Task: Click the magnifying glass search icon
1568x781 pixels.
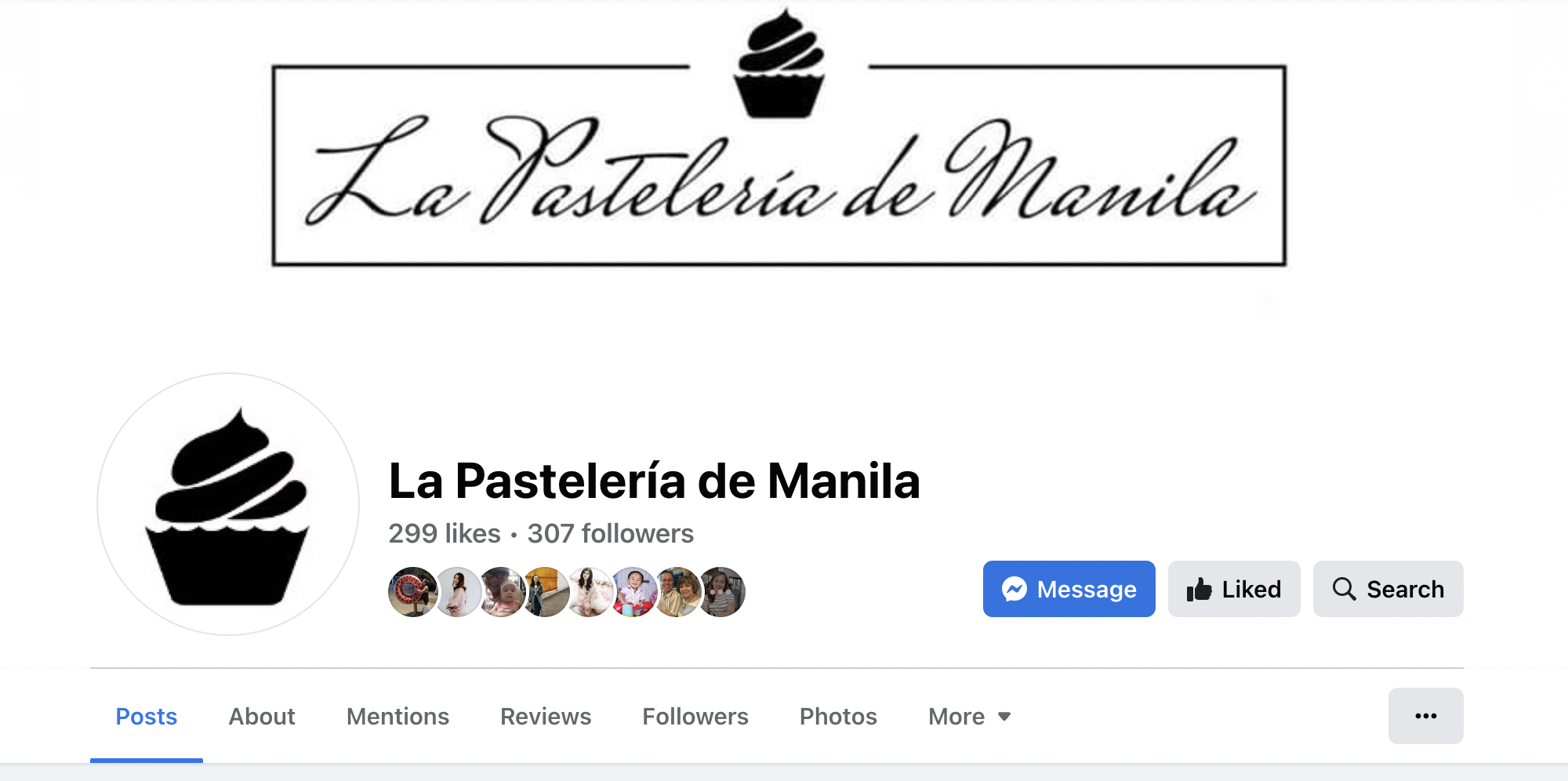Action: tap(1344, 589)
